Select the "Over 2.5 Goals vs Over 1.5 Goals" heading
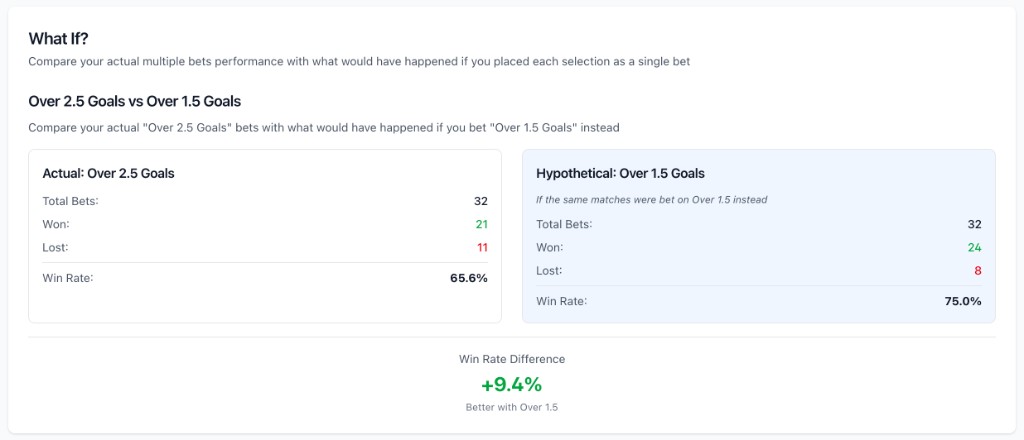This screenshot has height=440, width=1024. point(134,101)
